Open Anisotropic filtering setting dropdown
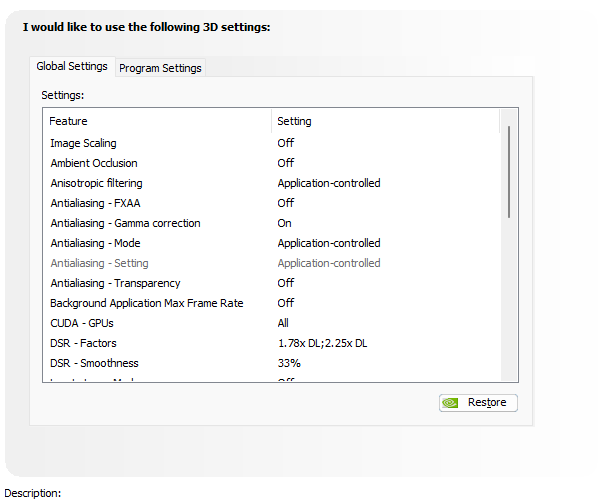612x502 pixels. (x=329, y=183)
